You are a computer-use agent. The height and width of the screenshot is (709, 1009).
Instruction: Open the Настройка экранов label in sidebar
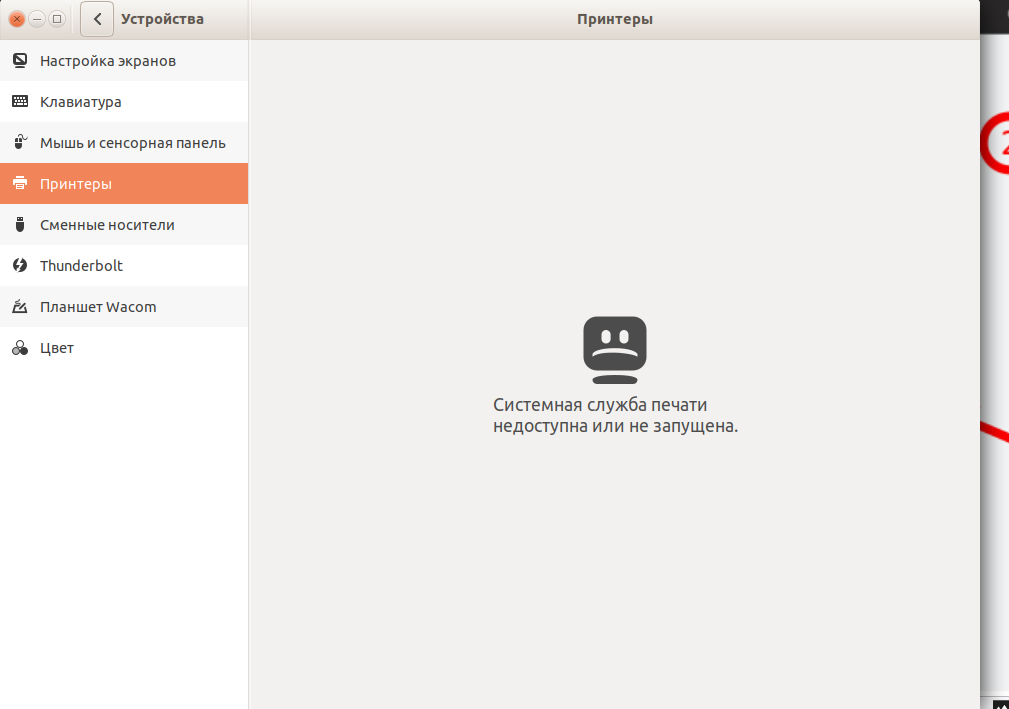(x=108, y=61)
